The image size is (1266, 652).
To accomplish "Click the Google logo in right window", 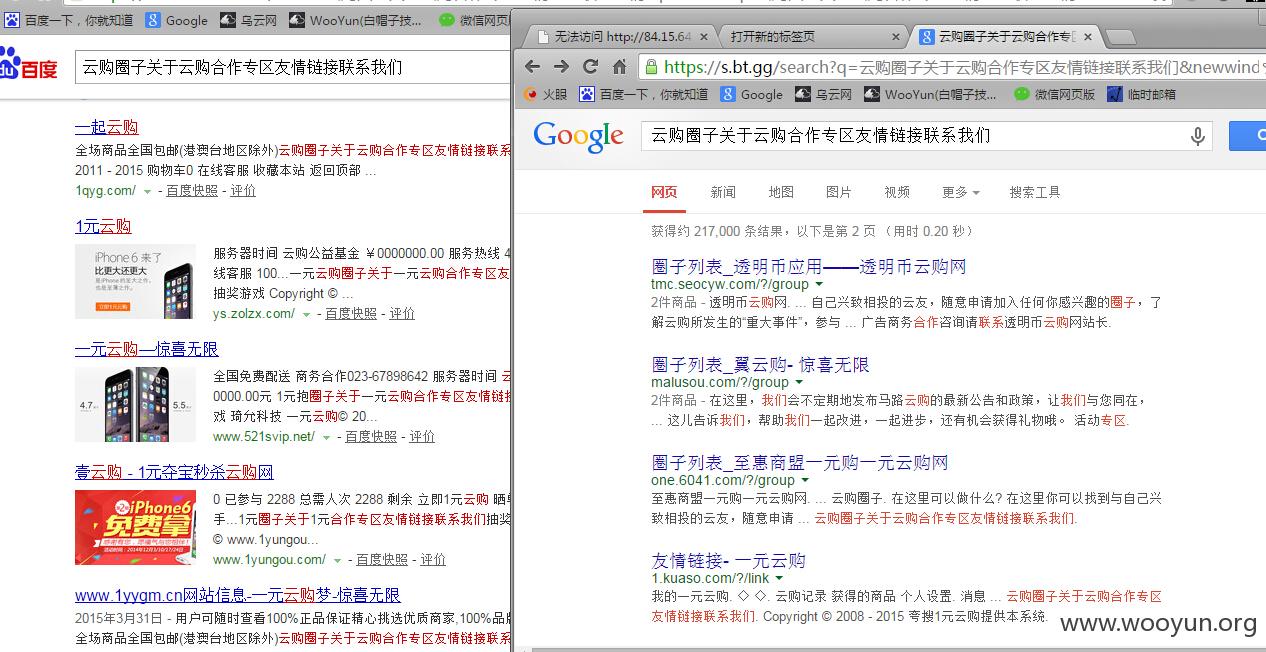I will coord(578,137).
